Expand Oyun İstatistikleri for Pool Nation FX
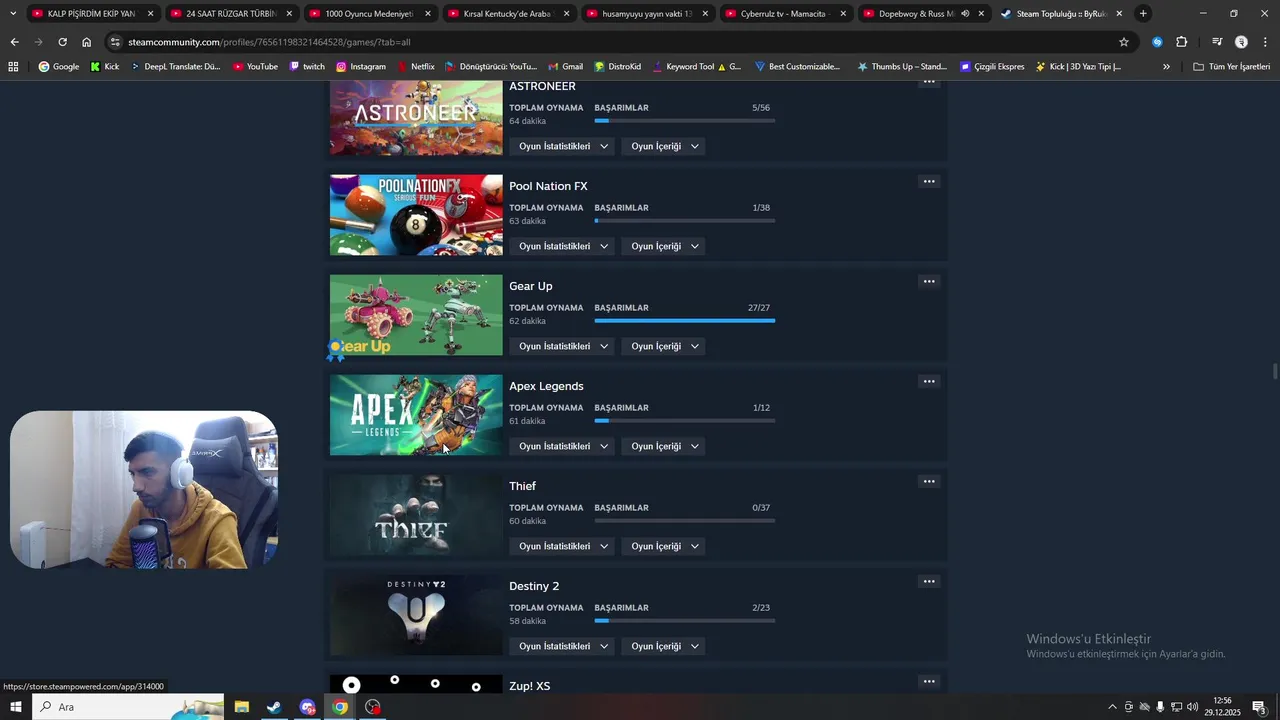 [x=563, y=246]
